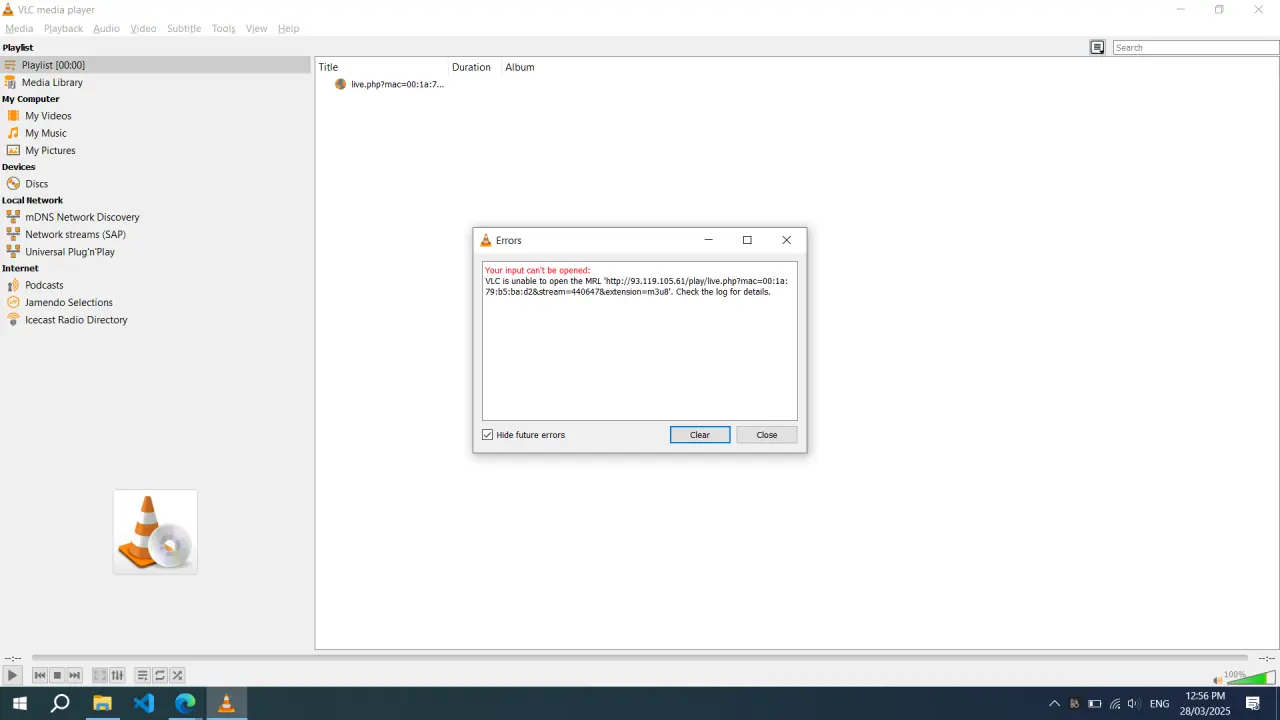Open the Media menu
The image size is (1280, 720).
[x=19, y=28]
